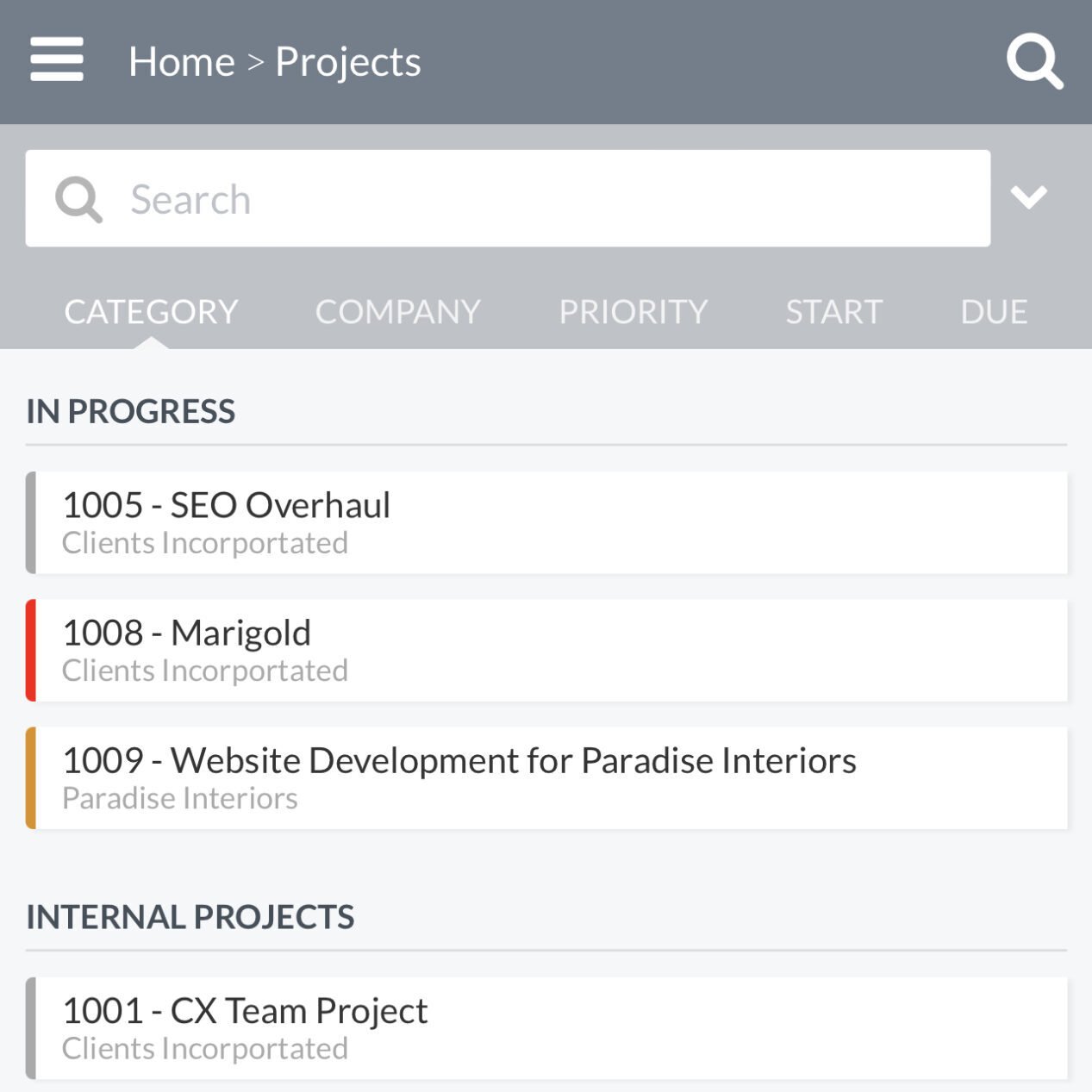Sort by the PRIORITY tab
The width and height of the screenshot is (1092, 1092).
633,311
